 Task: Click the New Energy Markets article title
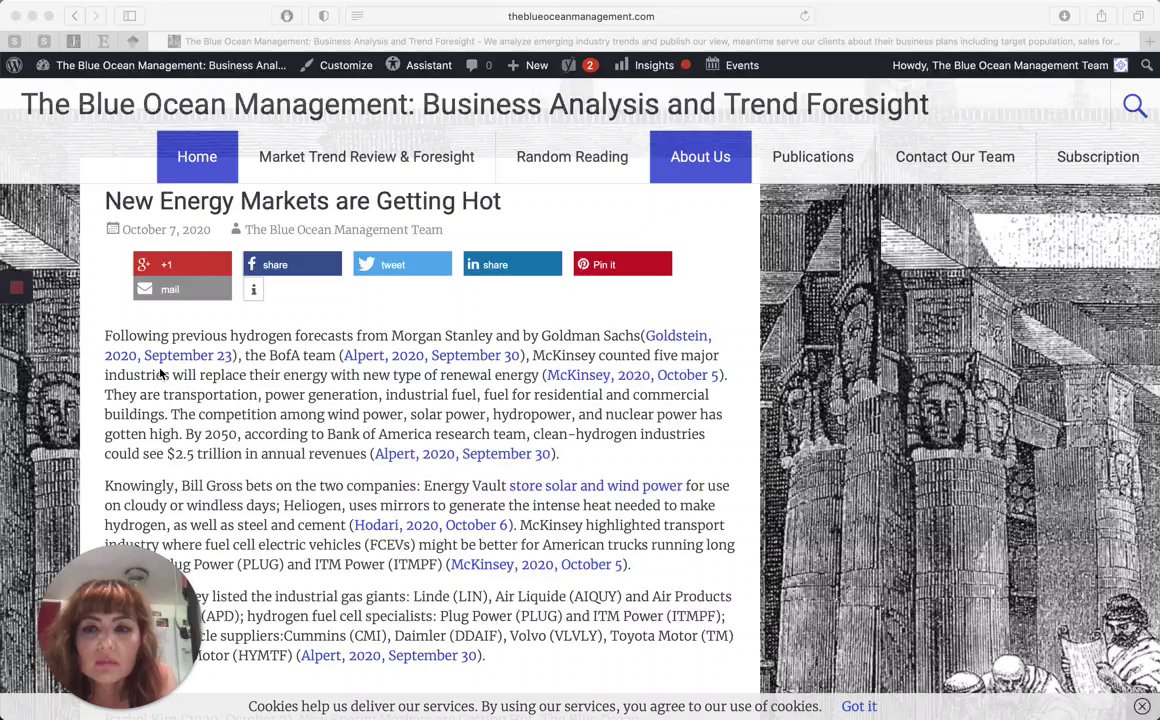click(303, 201)
